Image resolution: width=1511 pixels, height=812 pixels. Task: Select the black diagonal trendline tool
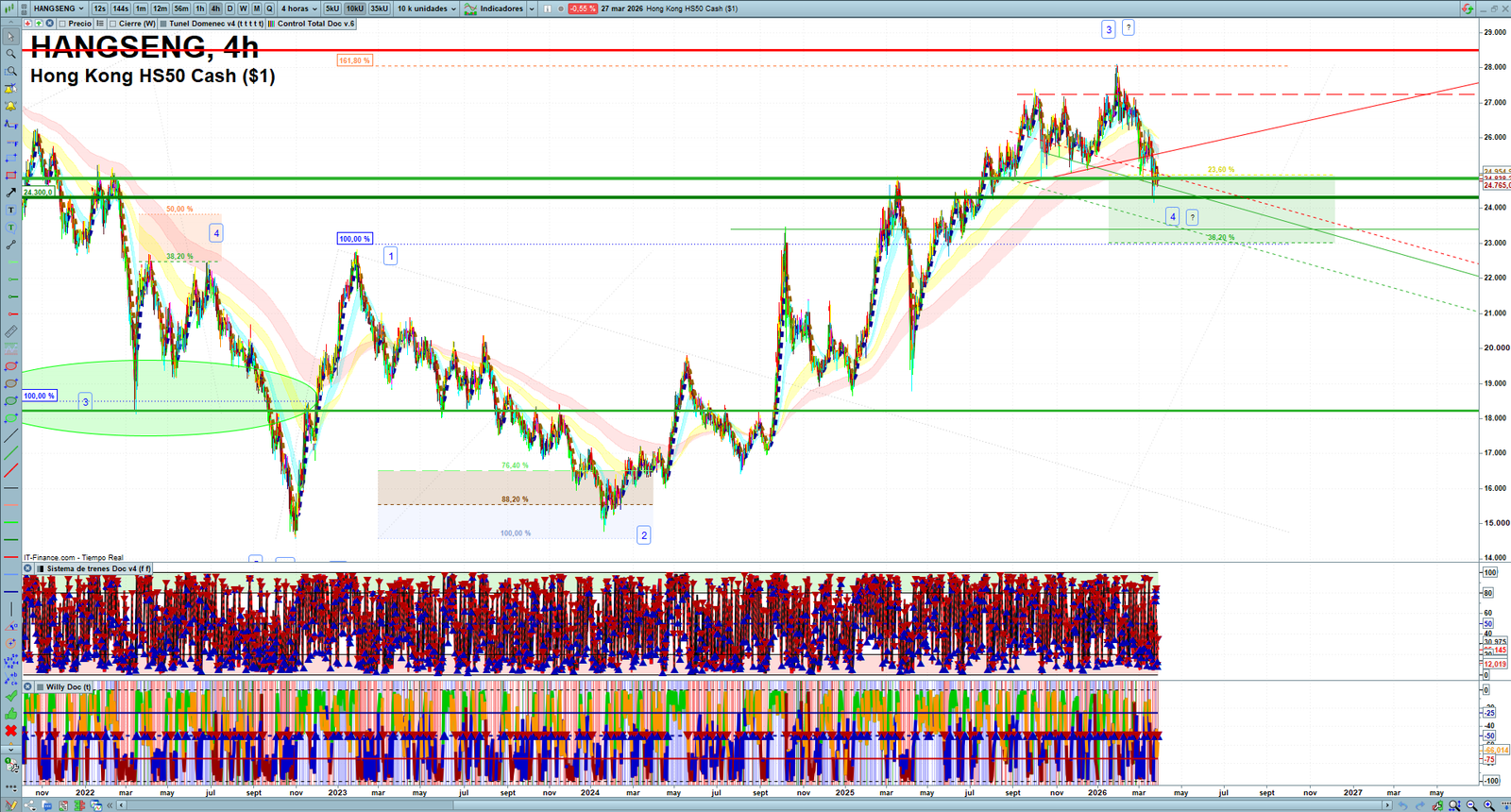(10, 436)
